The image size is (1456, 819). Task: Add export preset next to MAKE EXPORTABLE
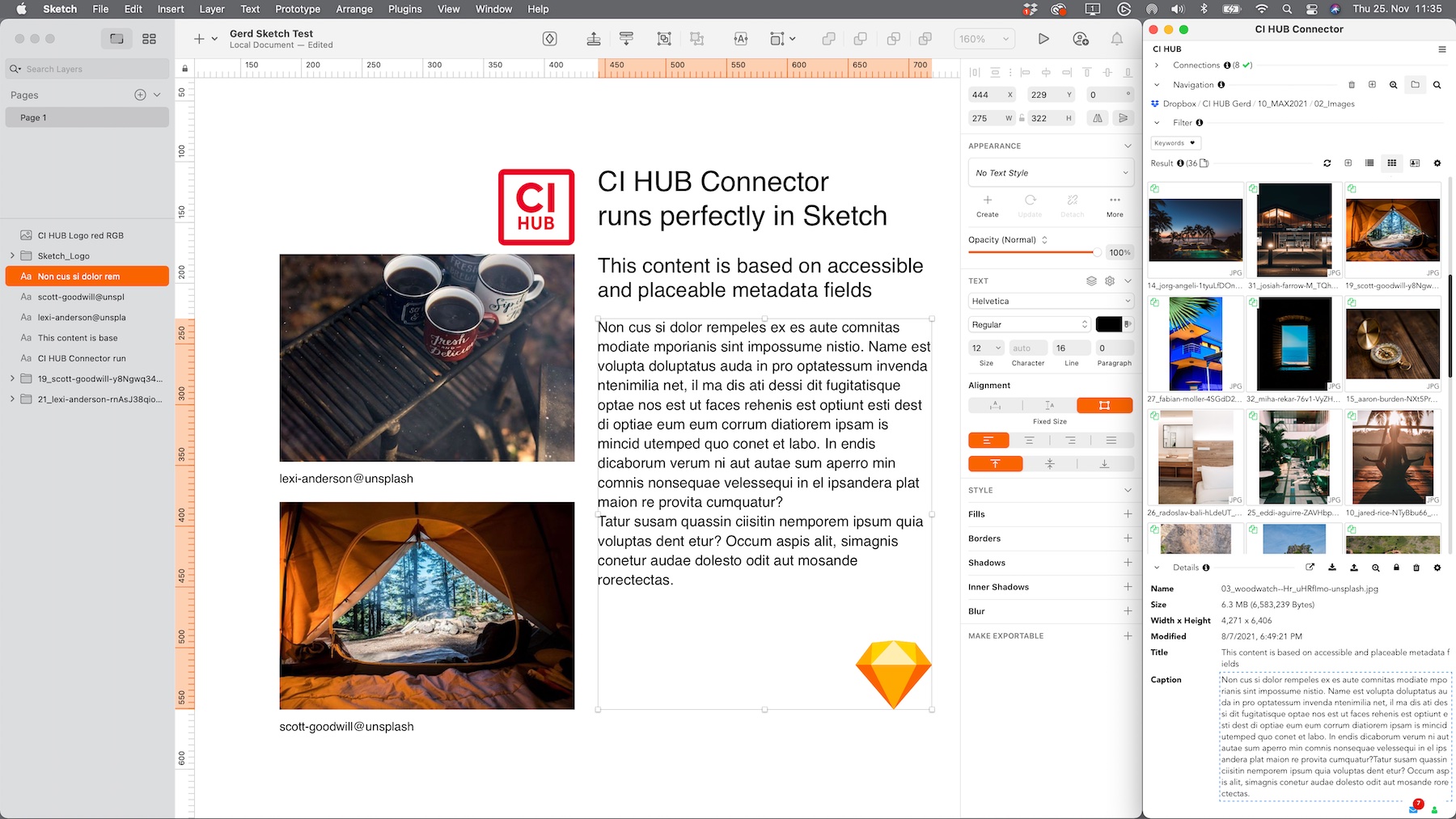[1128, 636]
